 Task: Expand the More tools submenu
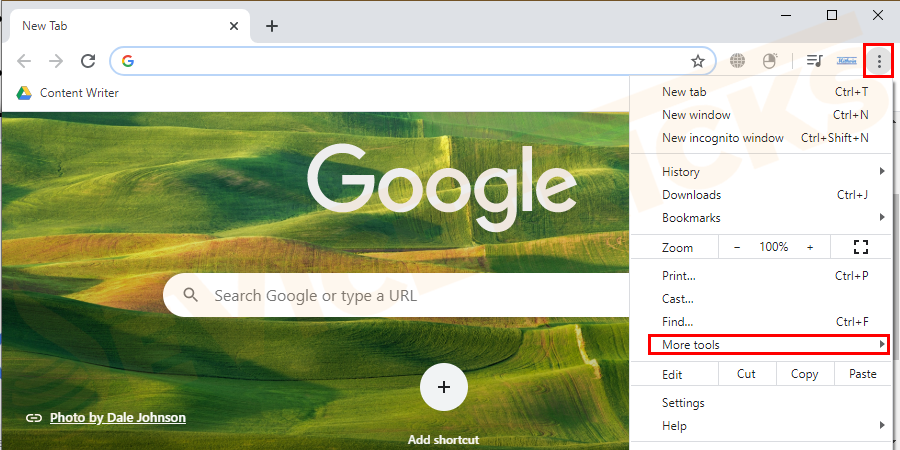(769, 344)
